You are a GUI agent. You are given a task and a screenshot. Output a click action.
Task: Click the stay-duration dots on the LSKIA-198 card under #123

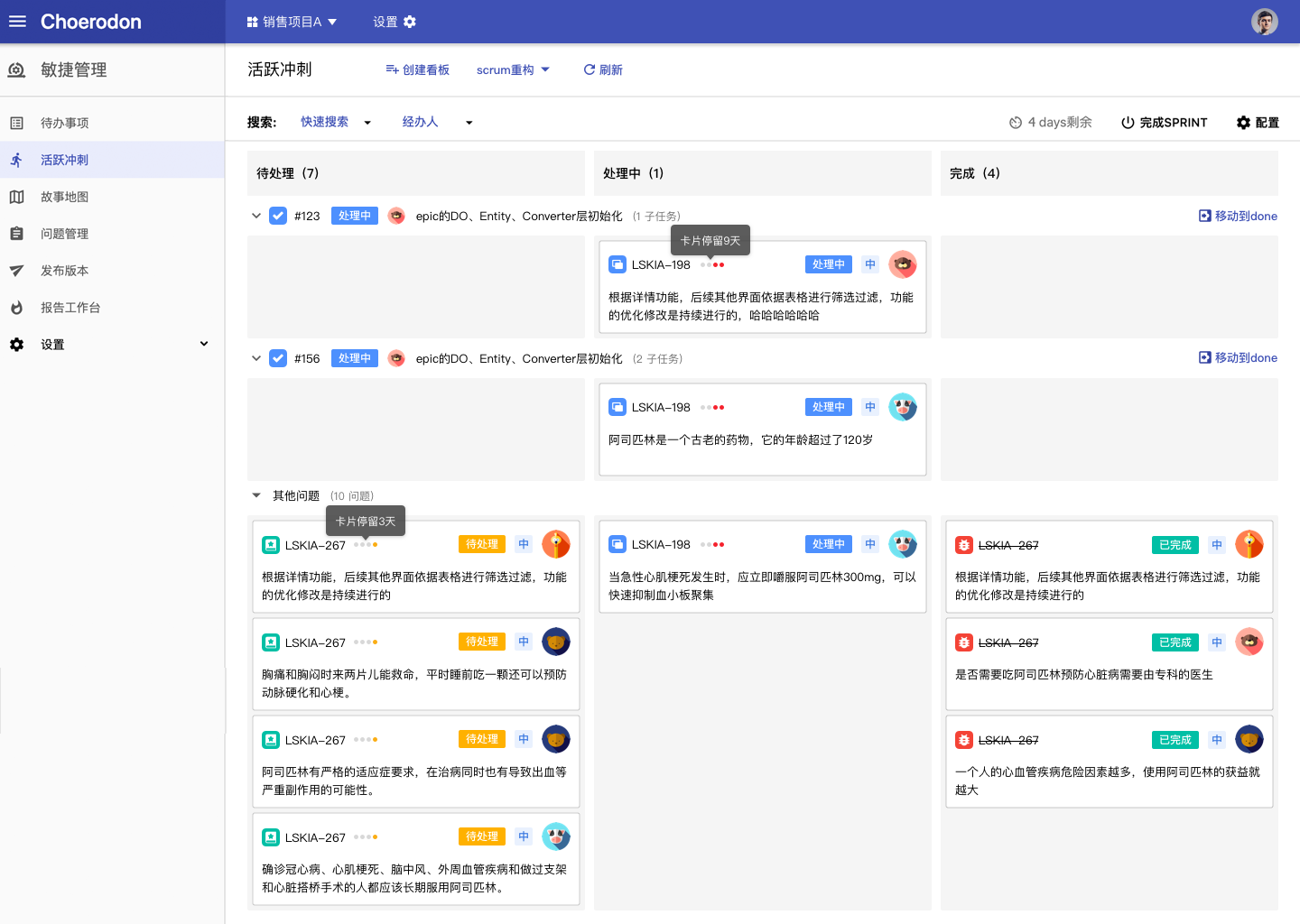coord(712,264)
